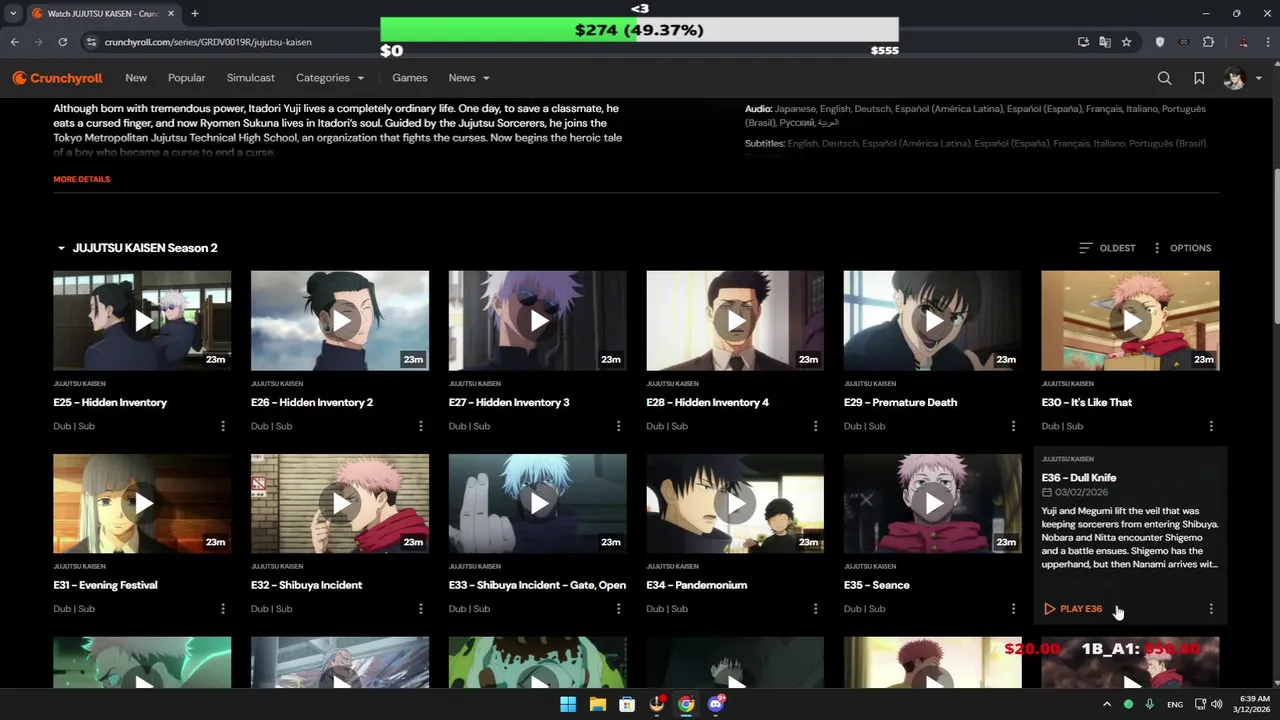Open more options for E35 Seance

1013,609
